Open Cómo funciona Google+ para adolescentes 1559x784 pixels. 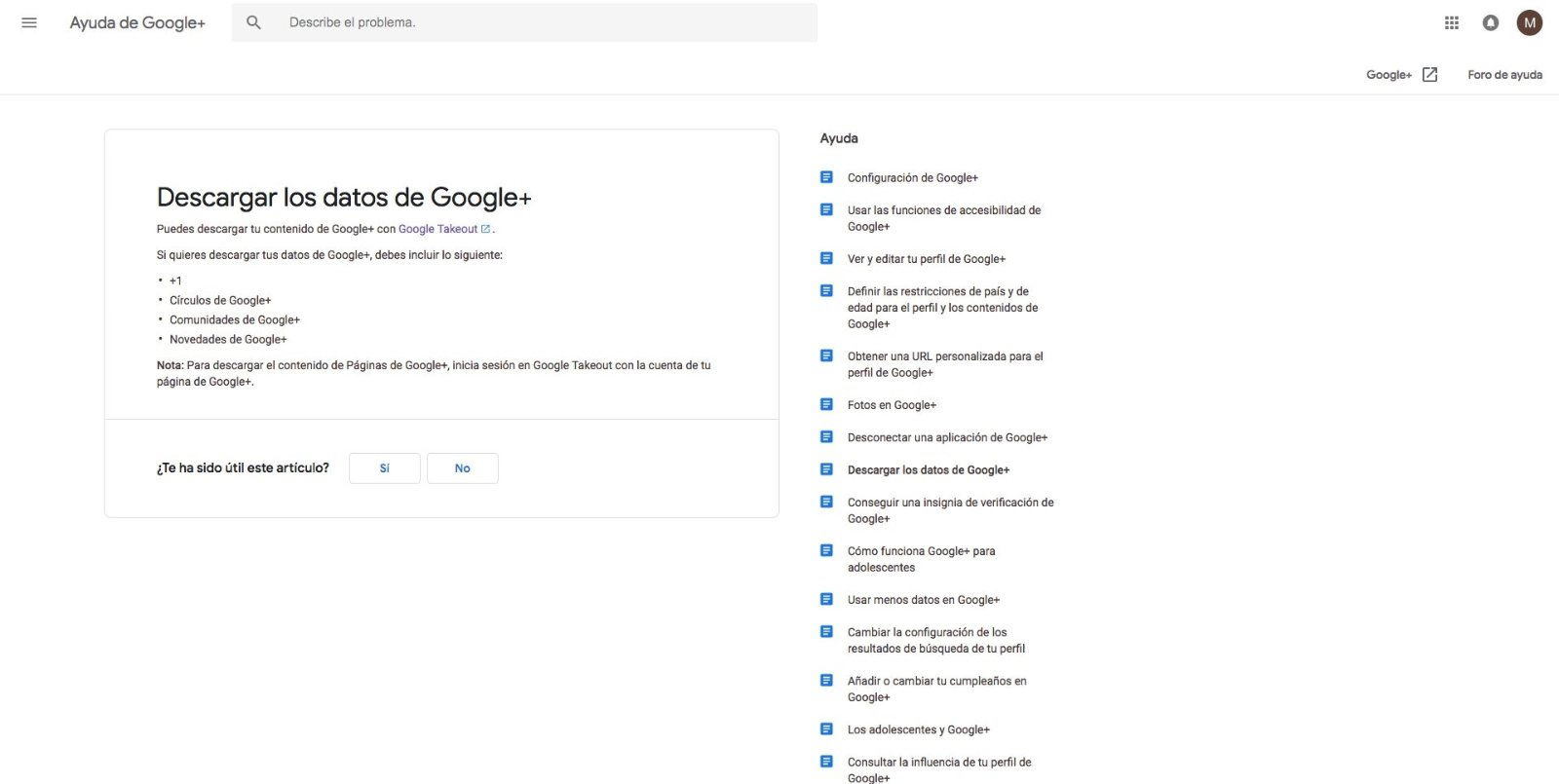click(x=922, y=559)
